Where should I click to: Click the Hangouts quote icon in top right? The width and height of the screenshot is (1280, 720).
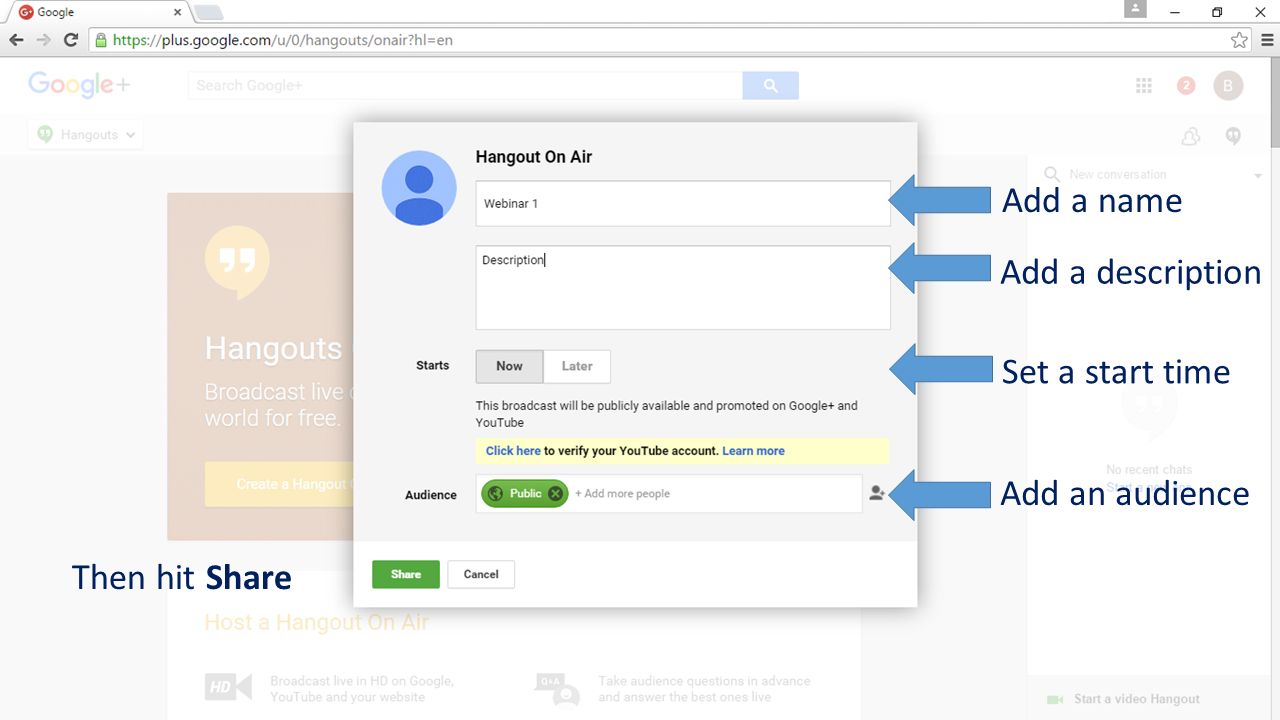pyautogui.click(x=1234, y=136)
